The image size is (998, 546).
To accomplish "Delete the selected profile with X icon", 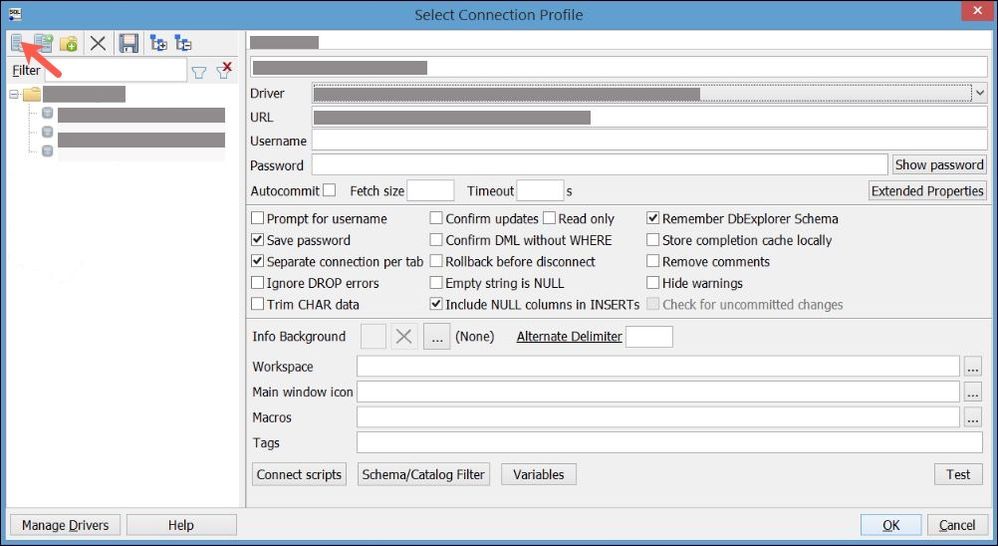I will pyautogui.click(x=97, y=43).
